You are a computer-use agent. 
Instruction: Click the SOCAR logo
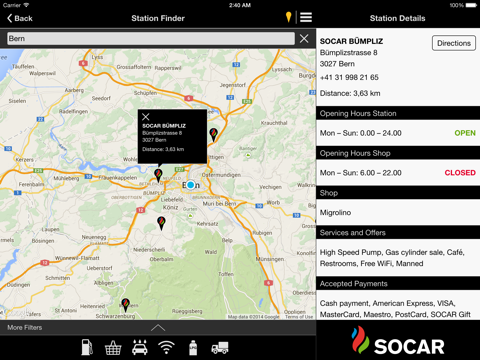(x=398, y=340)
